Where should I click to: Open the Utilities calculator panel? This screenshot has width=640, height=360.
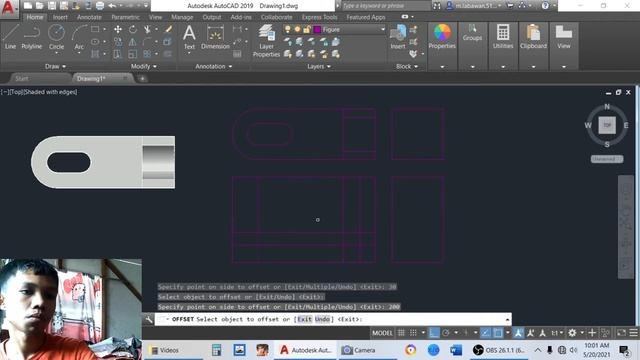point(503,37)
